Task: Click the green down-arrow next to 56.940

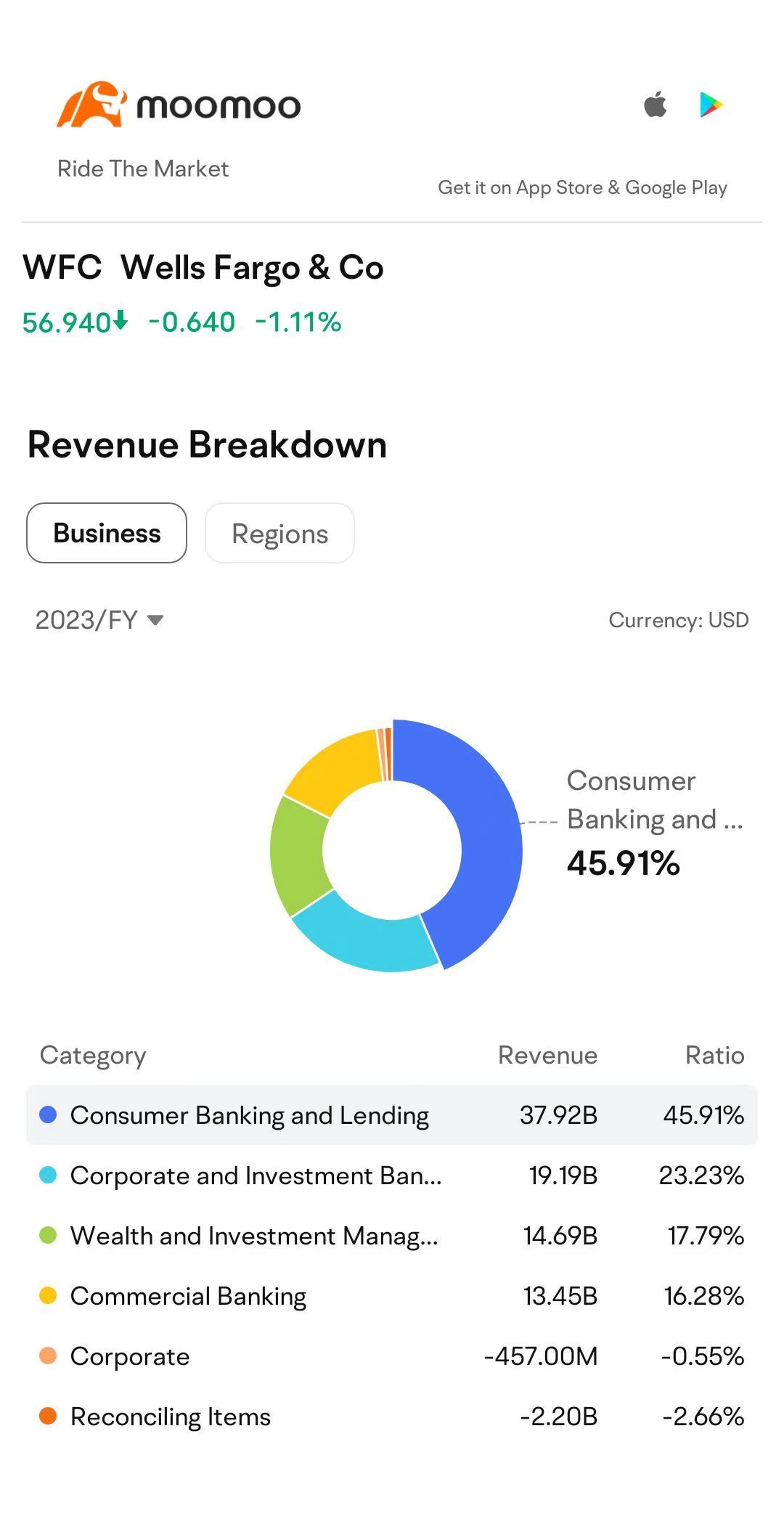Action: pos(121,320)
